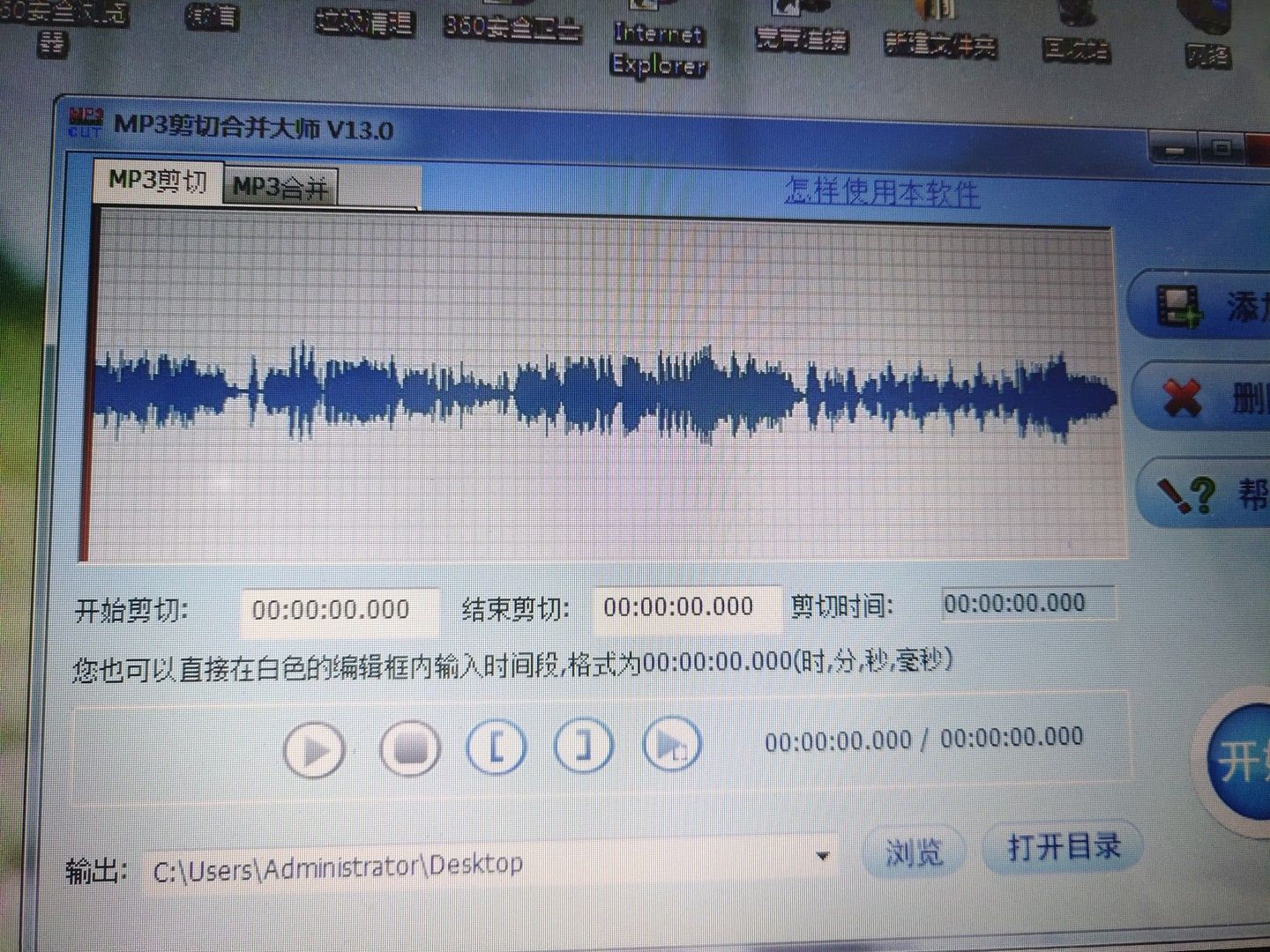
Task: Select the MP3剪切 tab
Action: 158,181
